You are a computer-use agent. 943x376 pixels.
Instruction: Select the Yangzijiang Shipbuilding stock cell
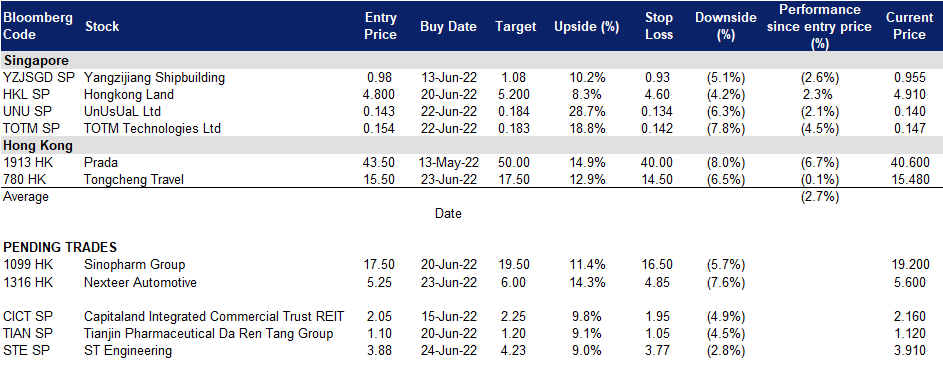tap(155, 78)
